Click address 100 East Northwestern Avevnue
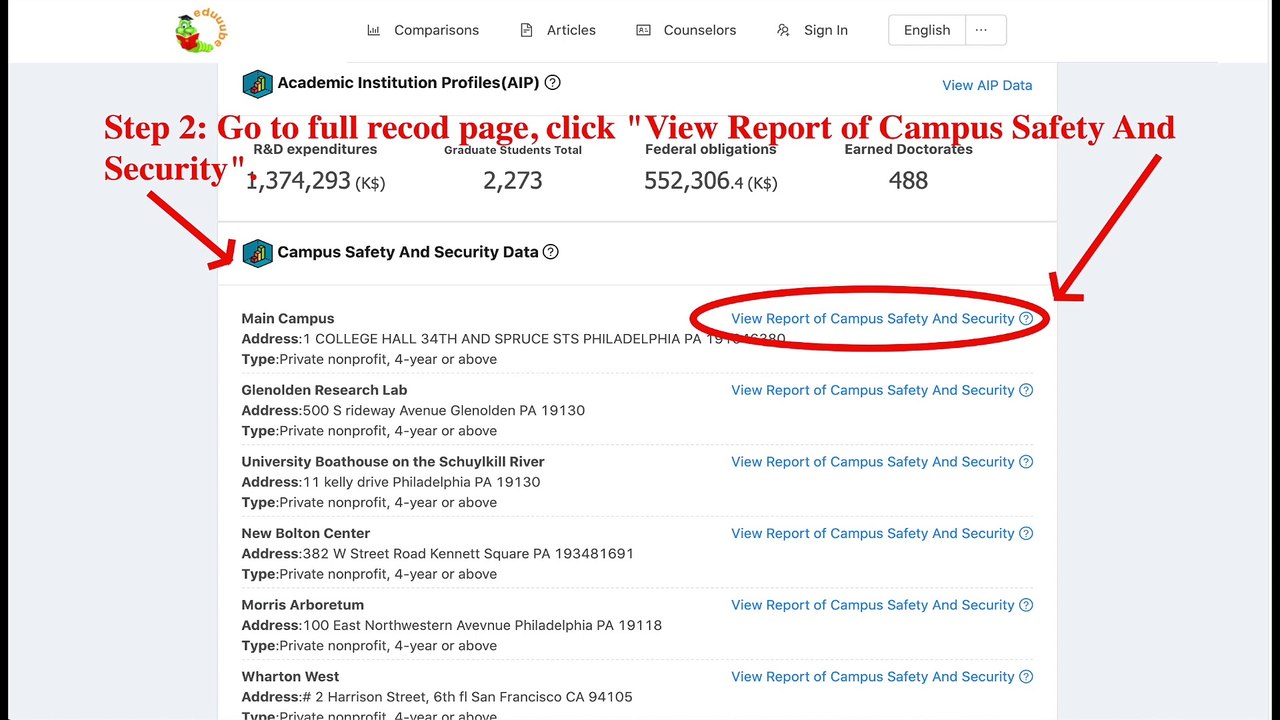The image size is (1280, 720). [452, 625]
